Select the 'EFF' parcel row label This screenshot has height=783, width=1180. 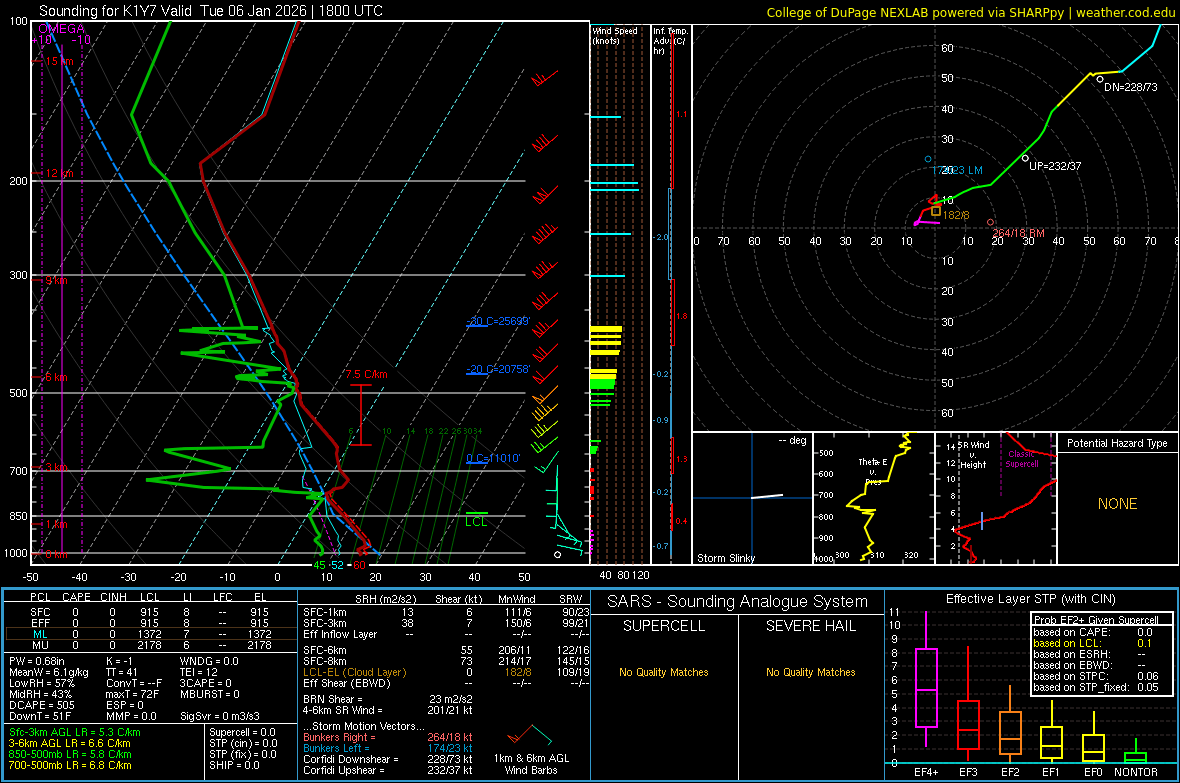click(40, 623)
